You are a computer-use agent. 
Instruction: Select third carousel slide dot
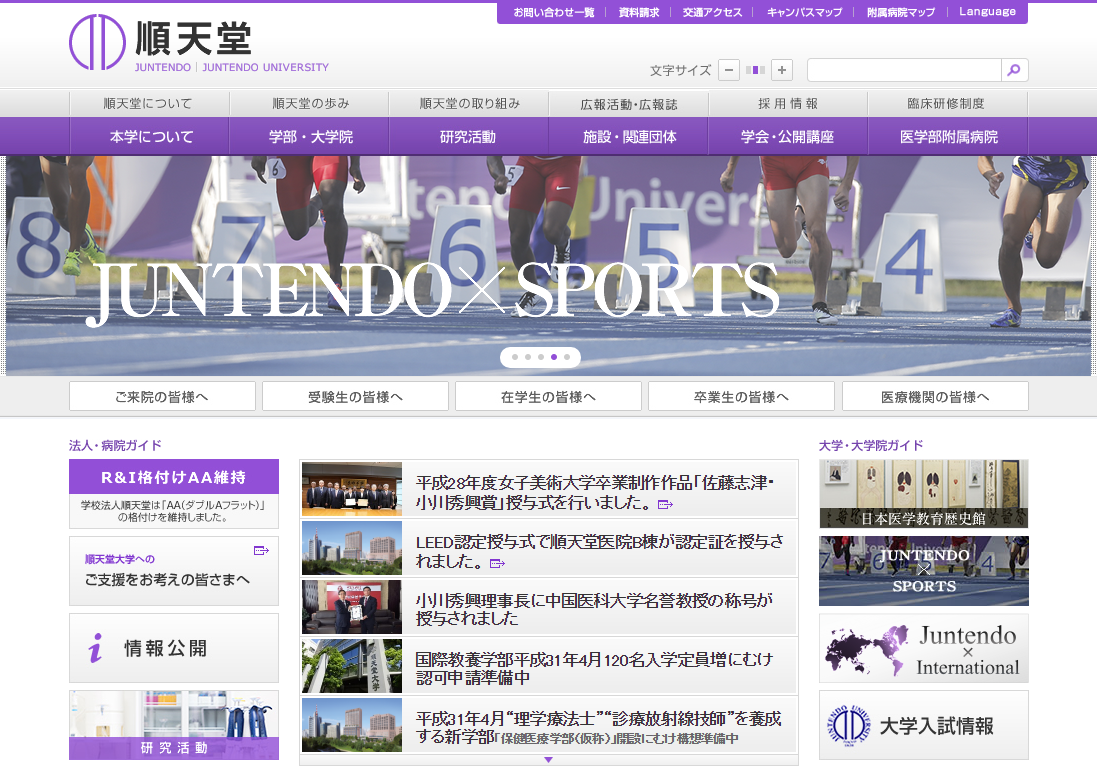(541, 357)
